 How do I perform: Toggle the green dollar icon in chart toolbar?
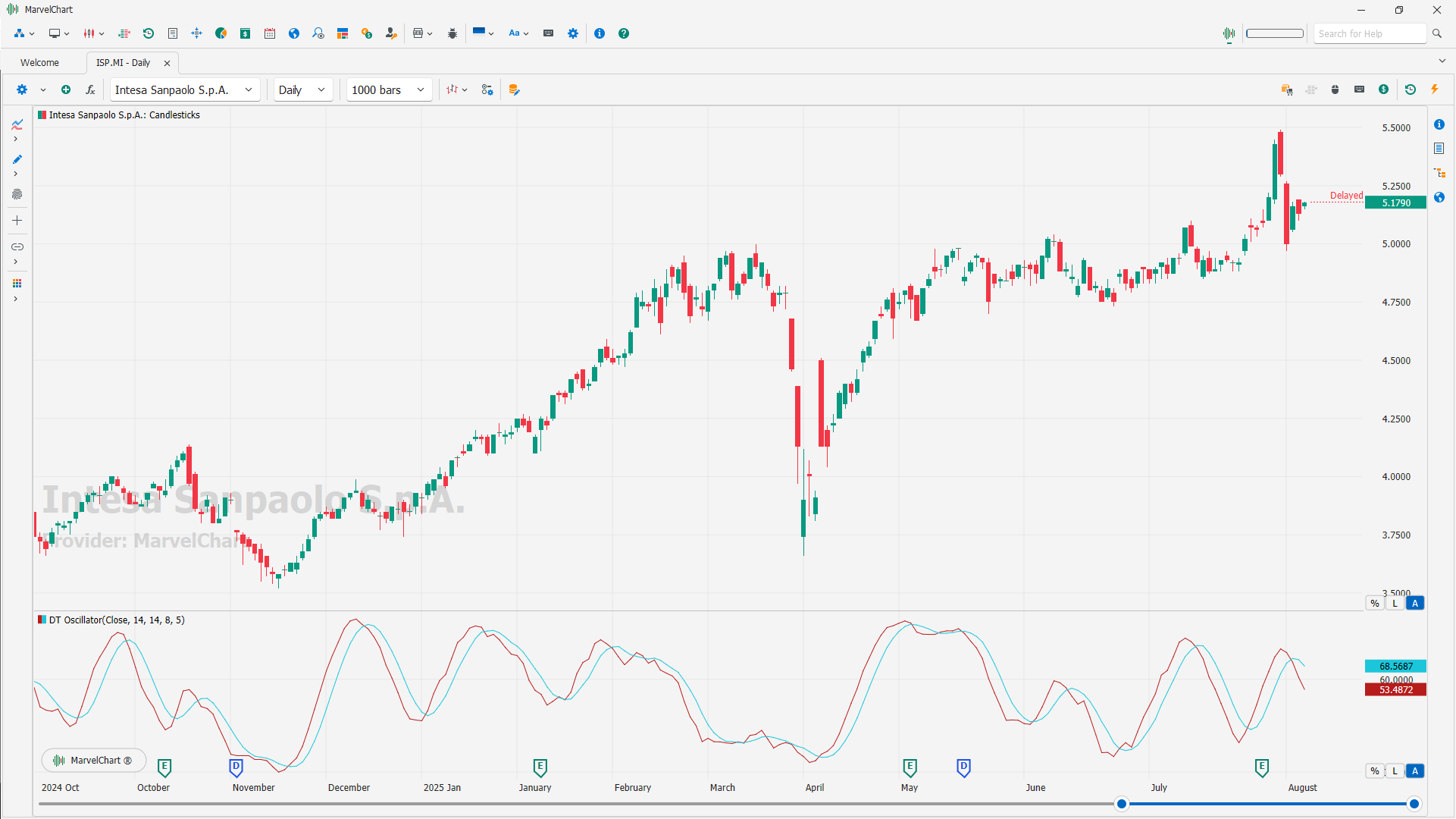coord(1384,89)
